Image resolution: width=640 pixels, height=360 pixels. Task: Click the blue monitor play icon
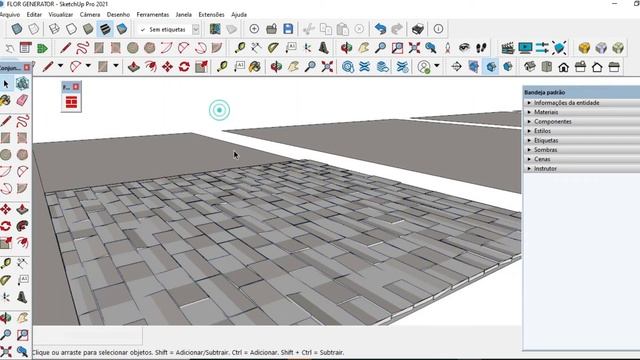525,48
